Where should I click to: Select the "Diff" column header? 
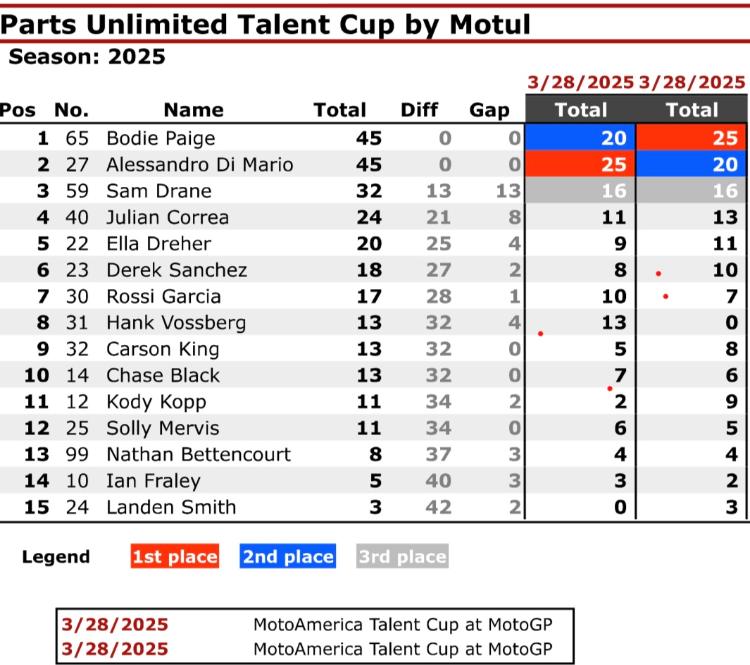coord(419,110)
